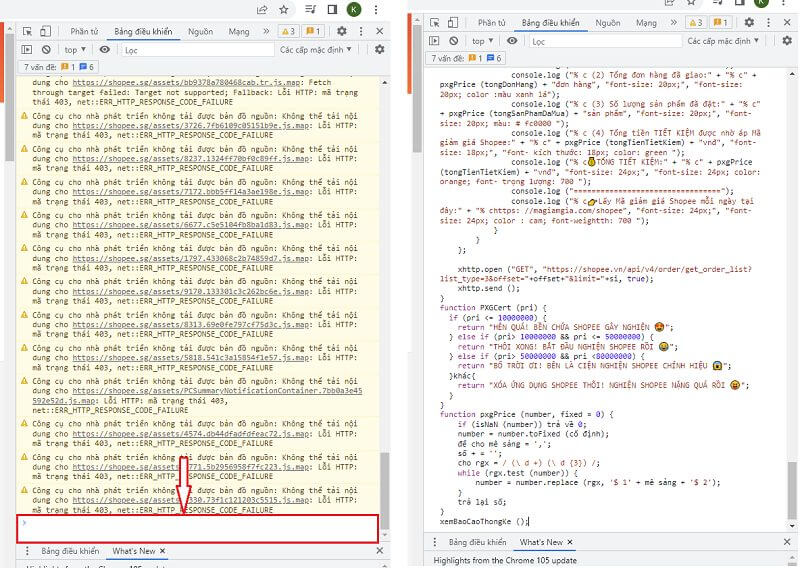
Task: Open 'Mạng' tab in left DevTools
Action: point(239,32)
